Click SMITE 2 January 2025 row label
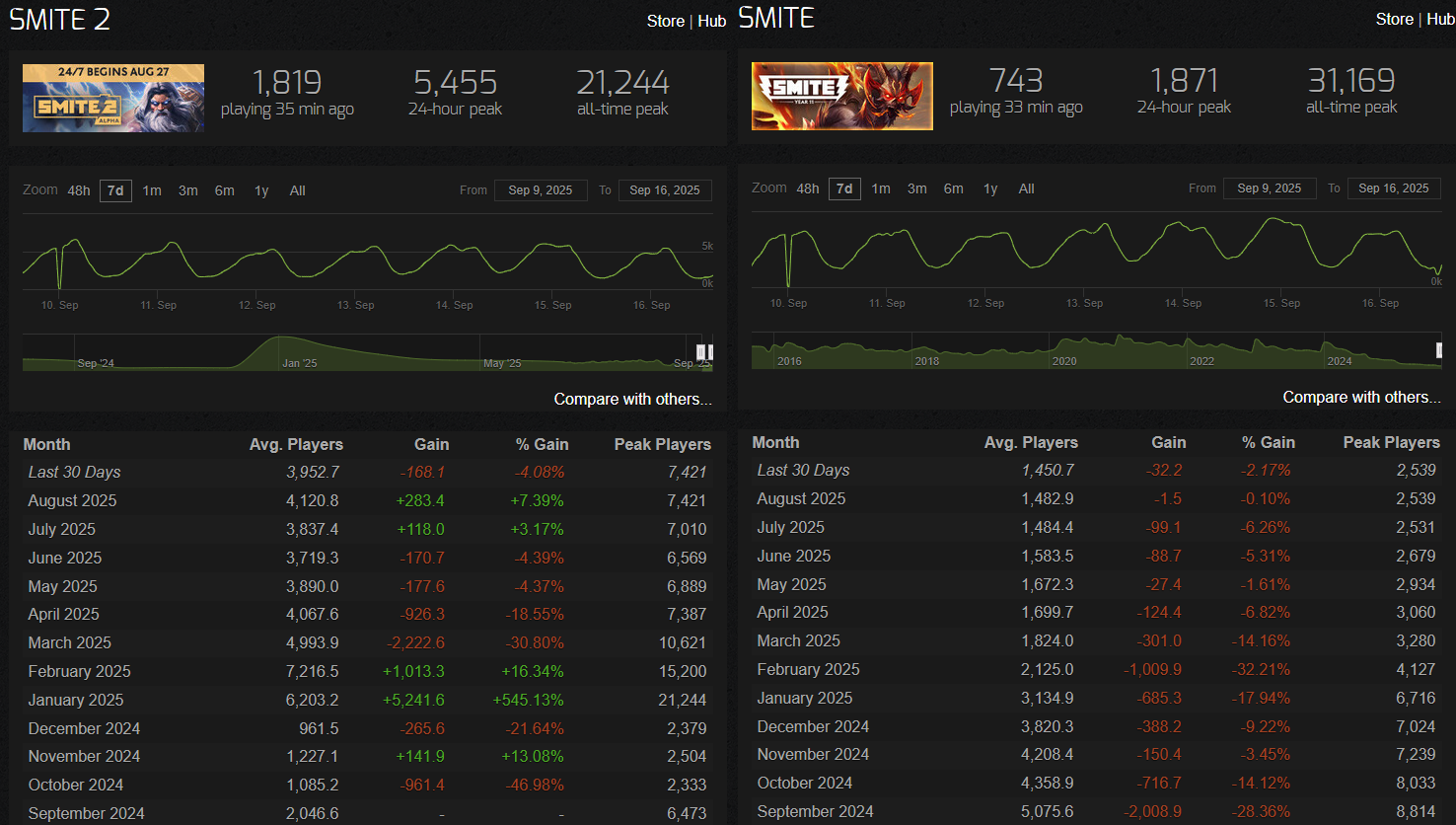The height and width of the screenshot is (825, 1456). [76, 700]
